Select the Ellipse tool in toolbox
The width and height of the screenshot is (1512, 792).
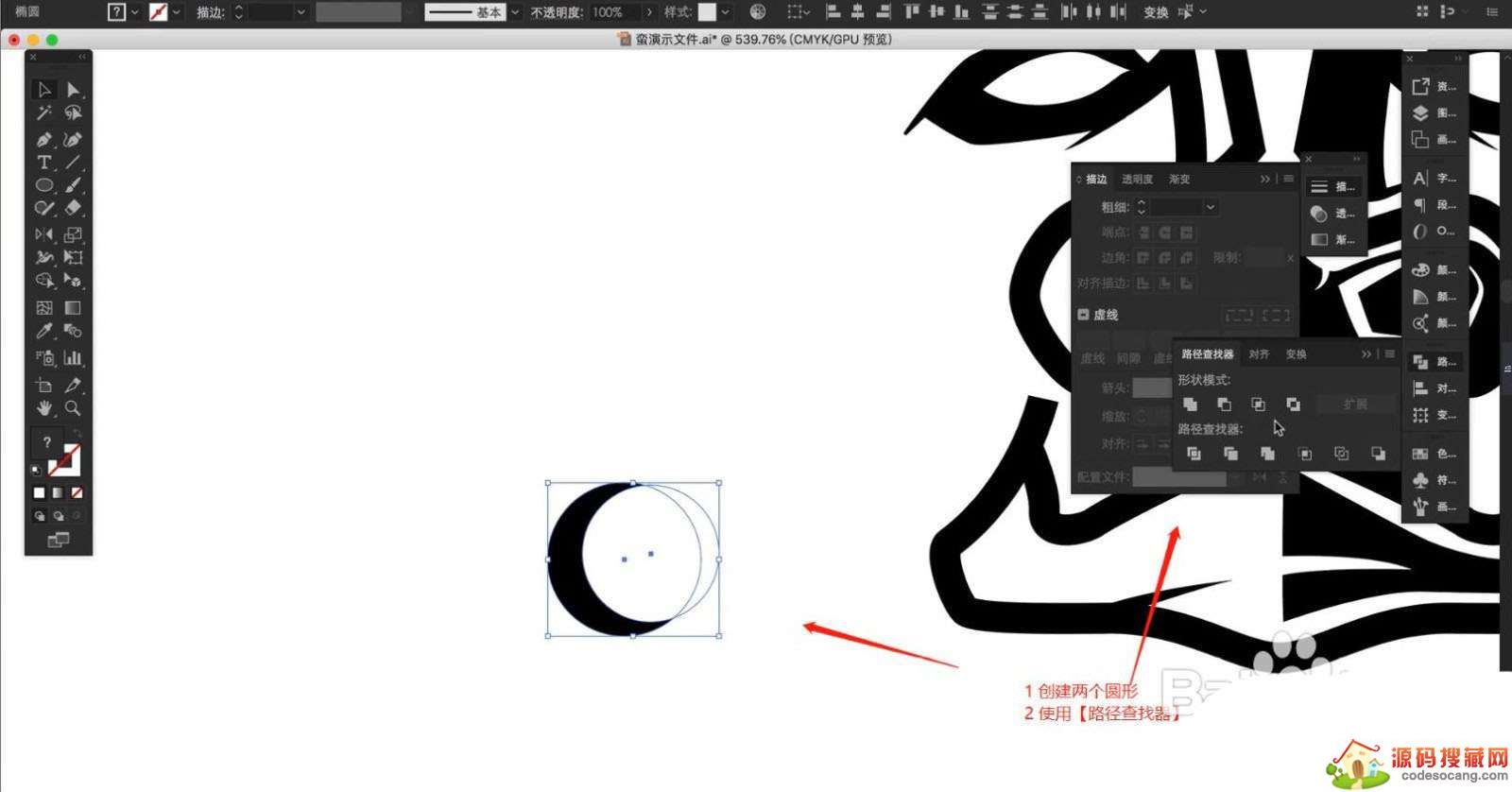43,185
